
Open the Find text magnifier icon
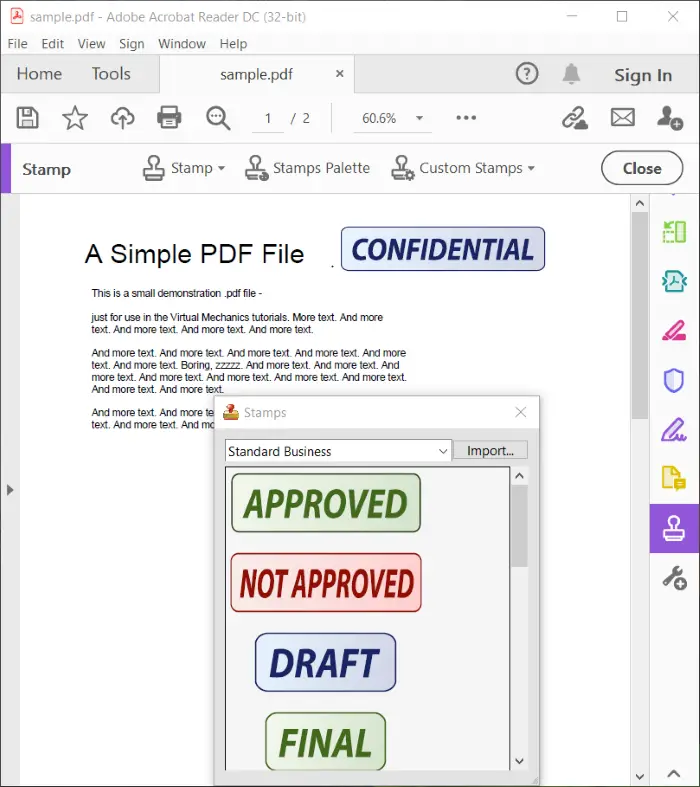click(218, 118)
